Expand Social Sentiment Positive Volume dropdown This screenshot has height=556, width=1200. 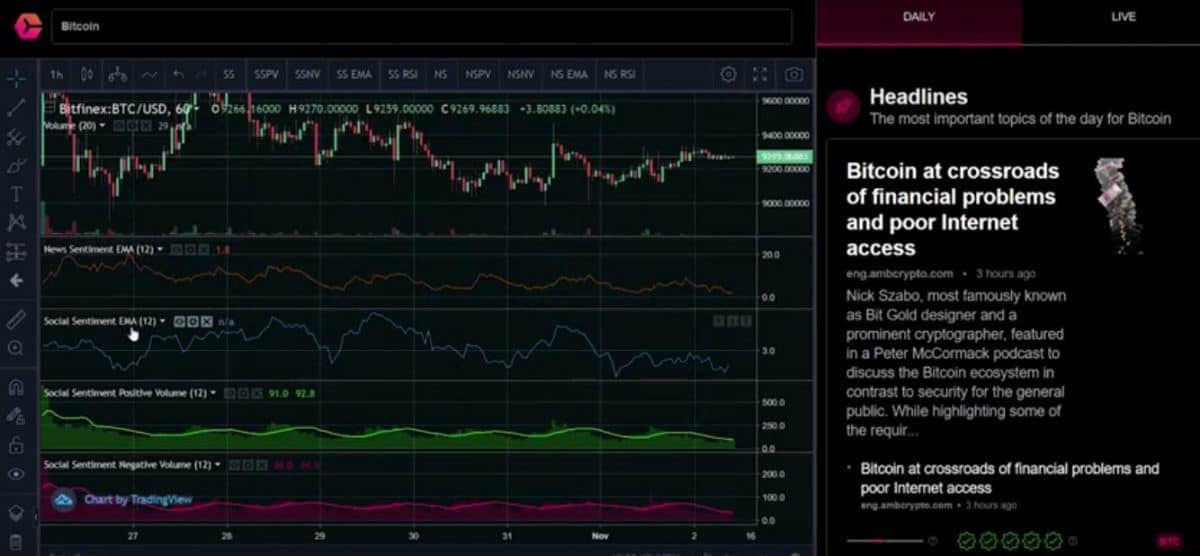(x=213, y=393)
